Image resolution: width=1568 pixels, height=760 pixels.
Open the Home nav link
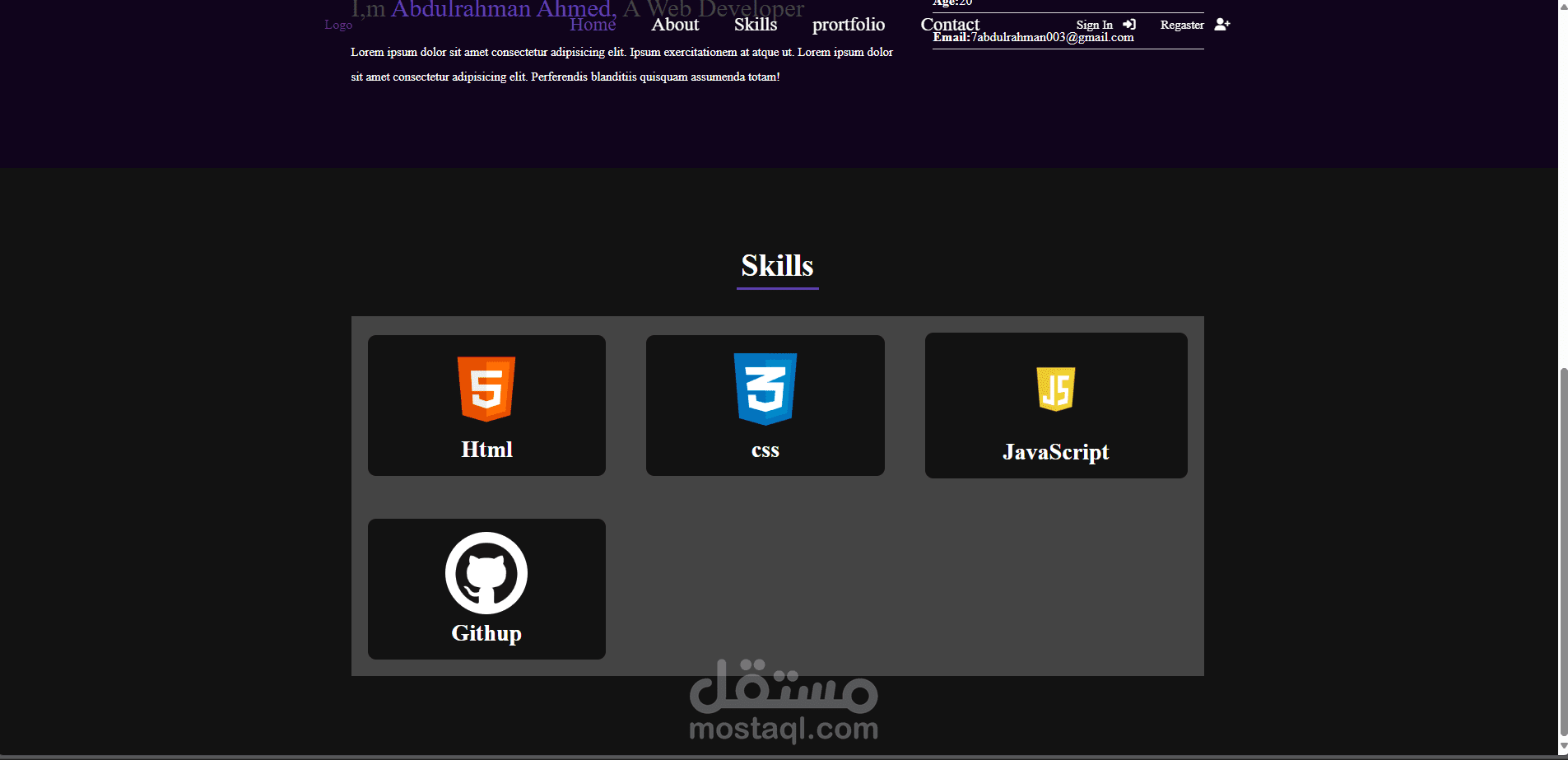point(593,25)
